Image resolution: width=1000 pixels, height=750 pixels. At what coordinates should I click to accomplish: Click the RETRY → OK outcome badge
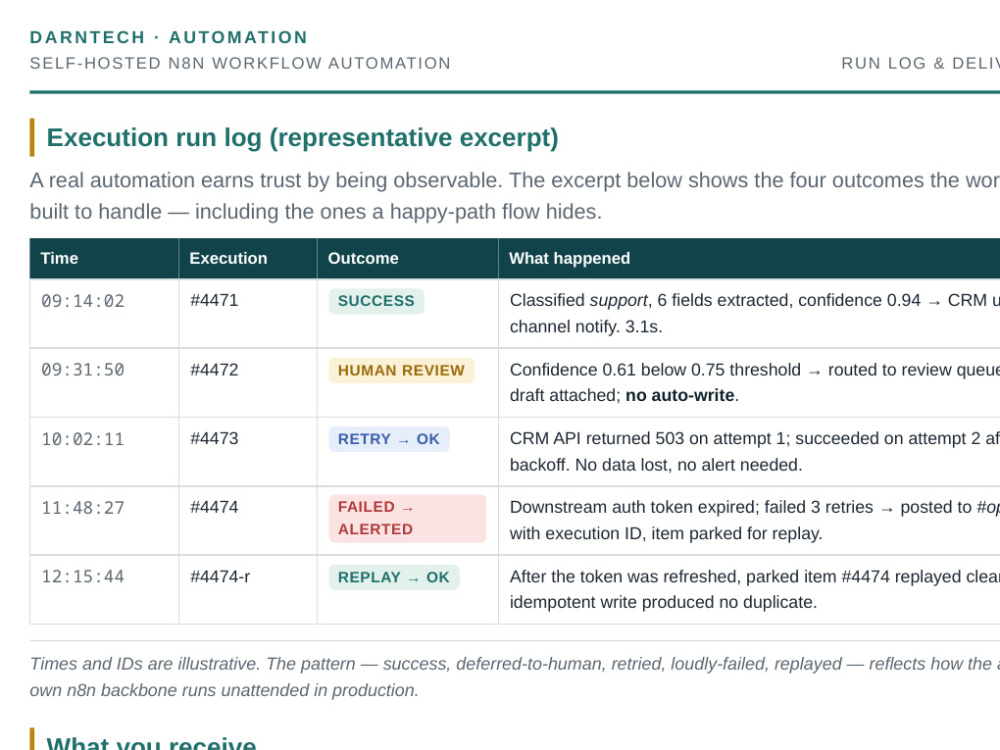tap(389, 439)
